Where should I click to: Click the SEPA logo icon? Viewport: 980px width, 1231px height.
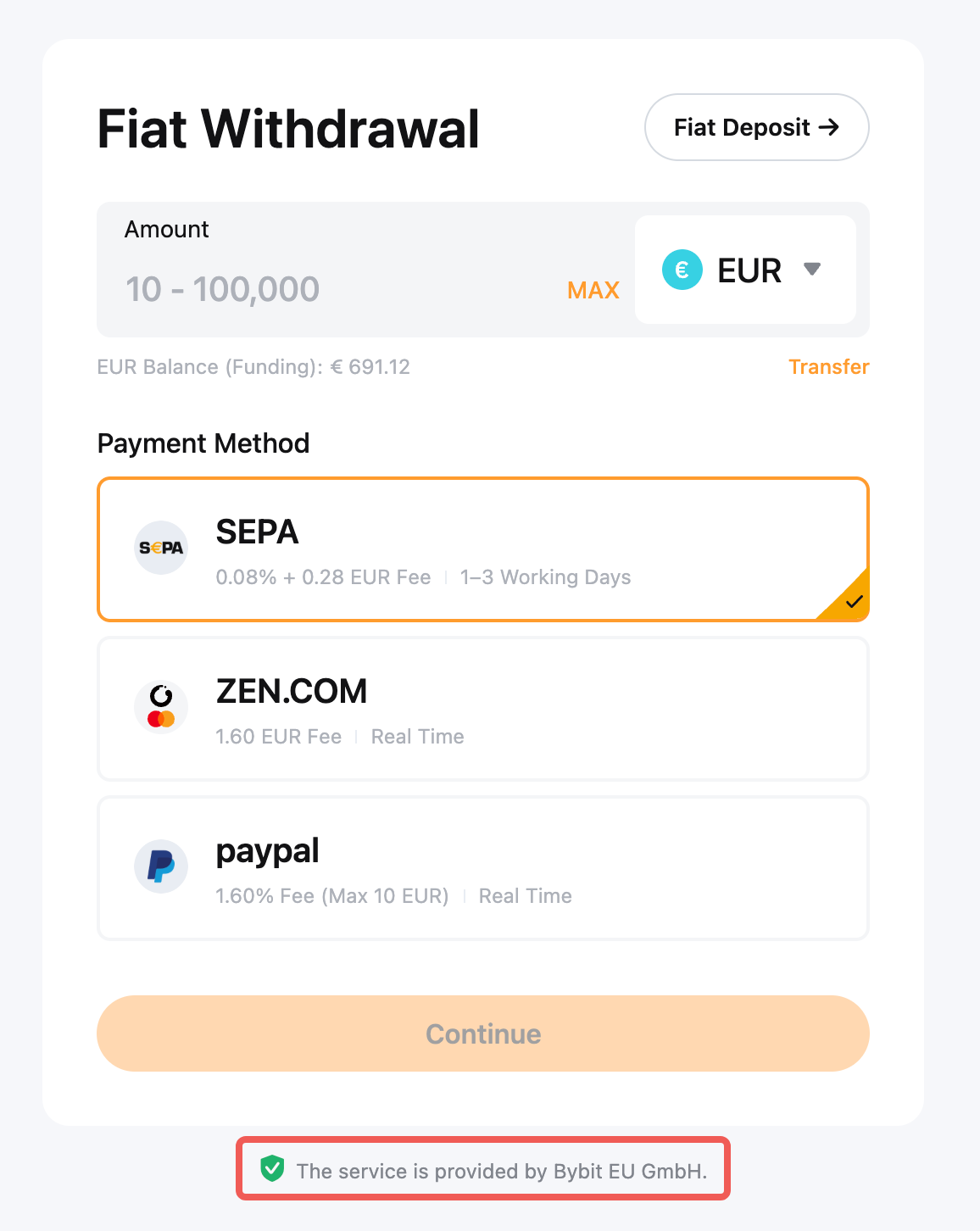click(x=161, y=548)
